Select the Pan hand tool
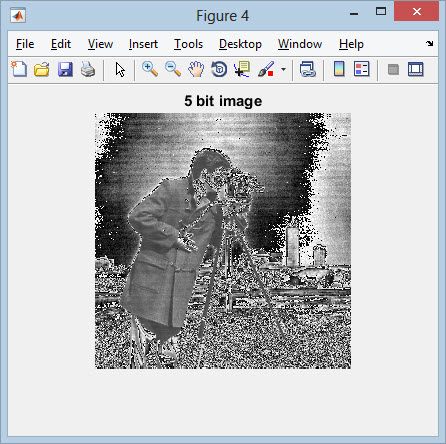The height and width of the screenshot is (444, 446). [x=196, y=69]
